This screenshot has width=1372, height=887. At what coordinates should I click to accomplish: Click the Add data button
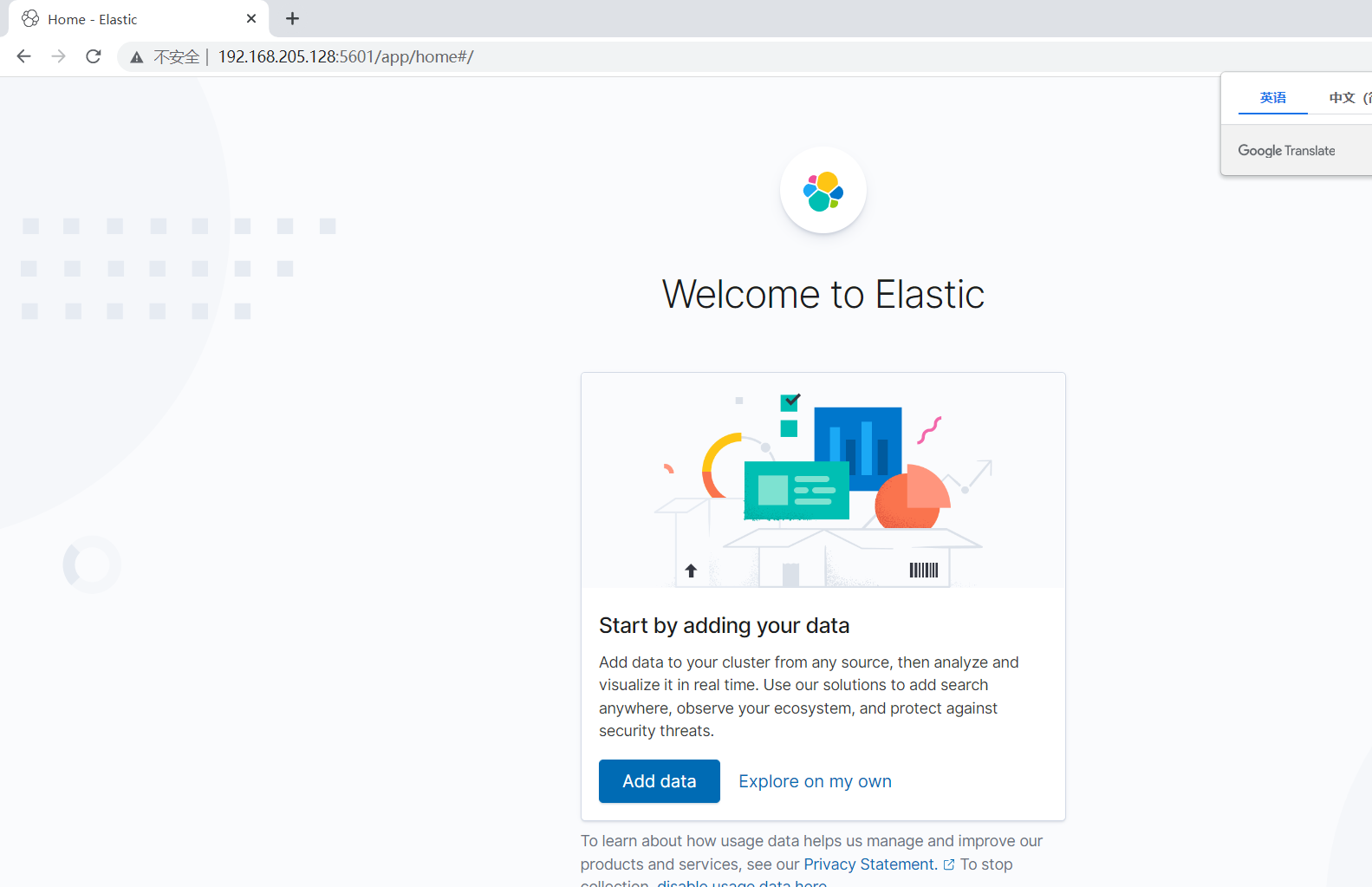click(x=660, y=781)
